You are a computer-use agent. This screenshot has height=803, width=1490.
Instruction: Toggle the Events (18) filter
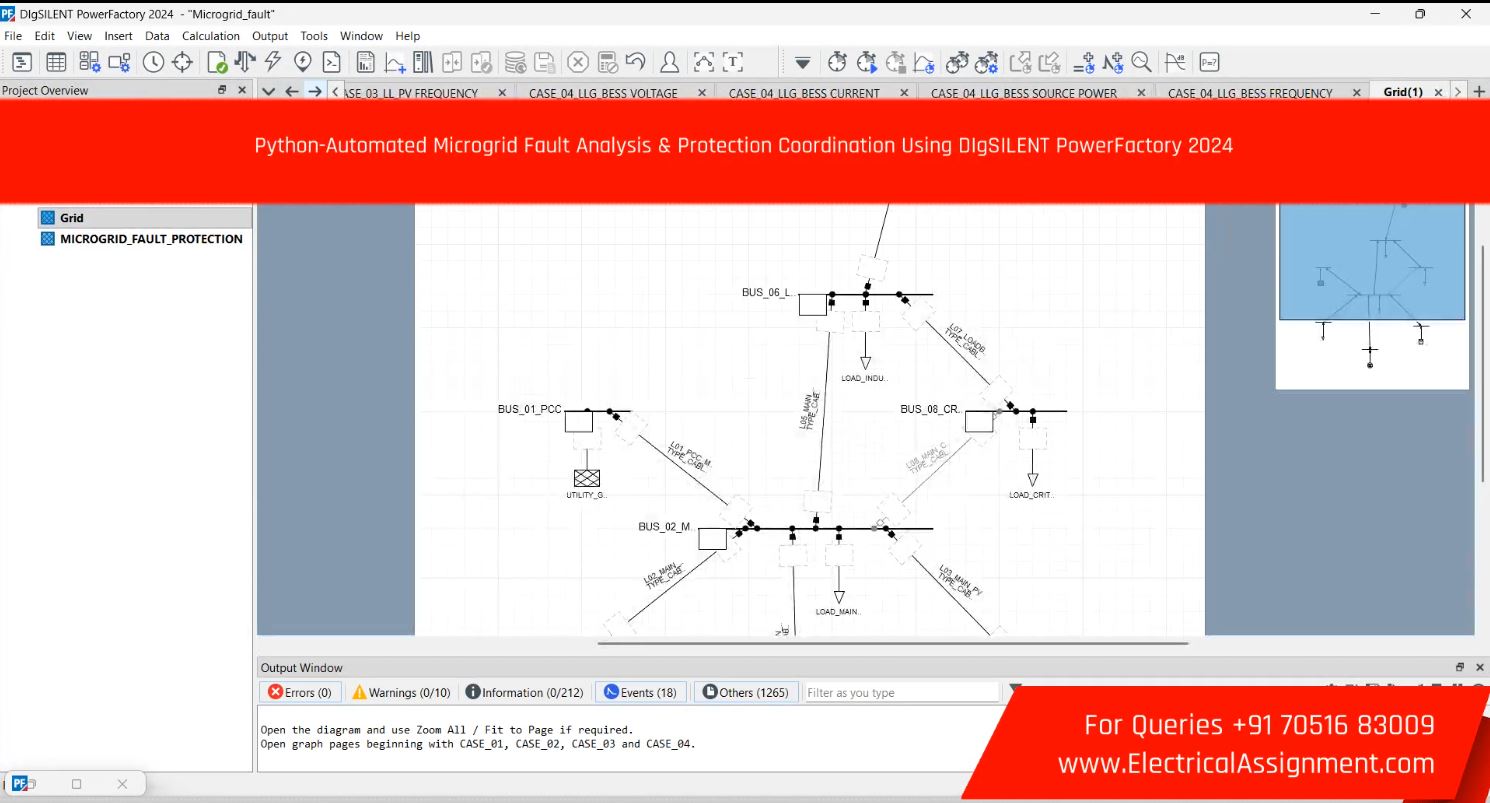click(641, 692)
